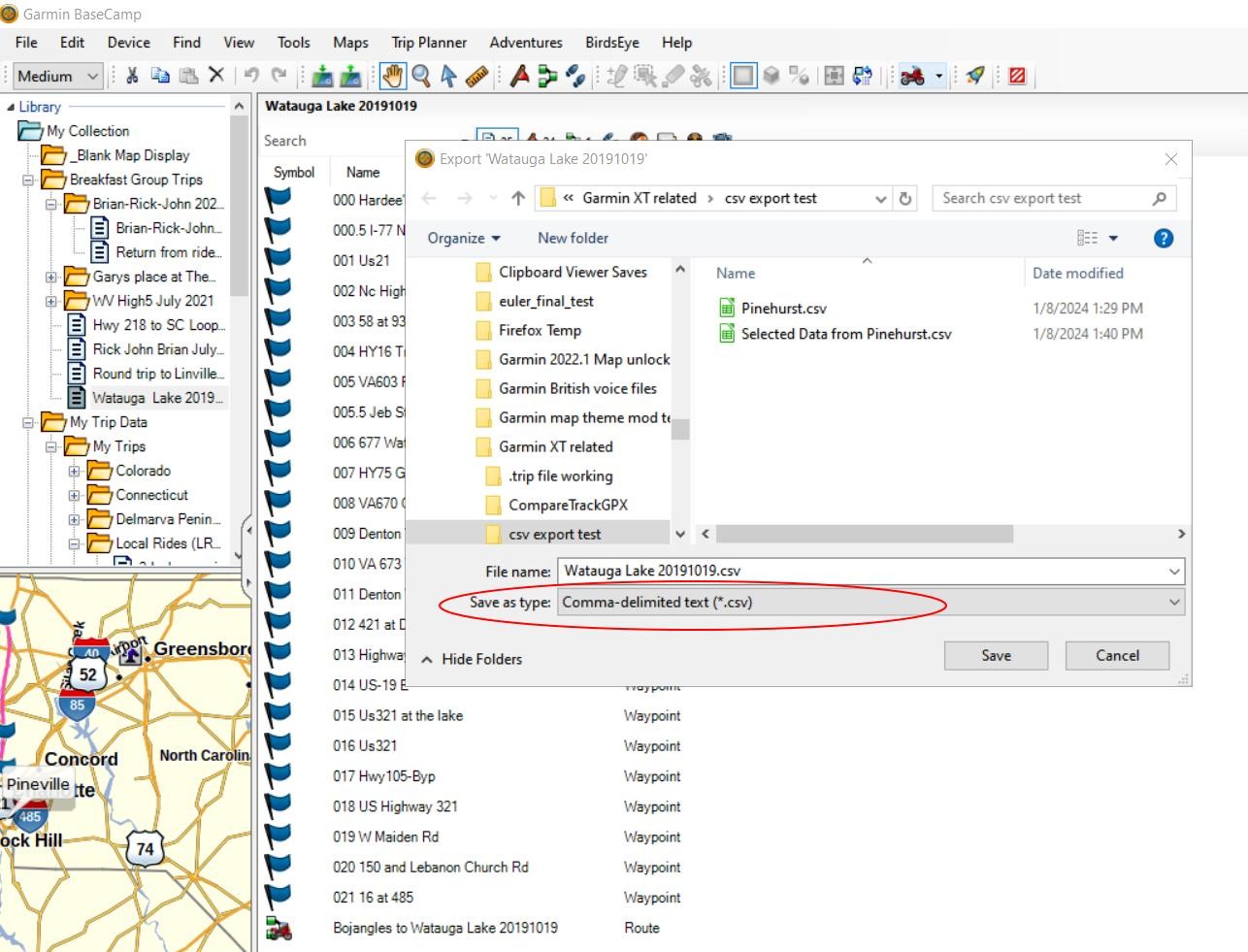This screenshot has width=1248, height=952.
Task: Click the Redo arrow icon
Action: [x=279, y=76]
